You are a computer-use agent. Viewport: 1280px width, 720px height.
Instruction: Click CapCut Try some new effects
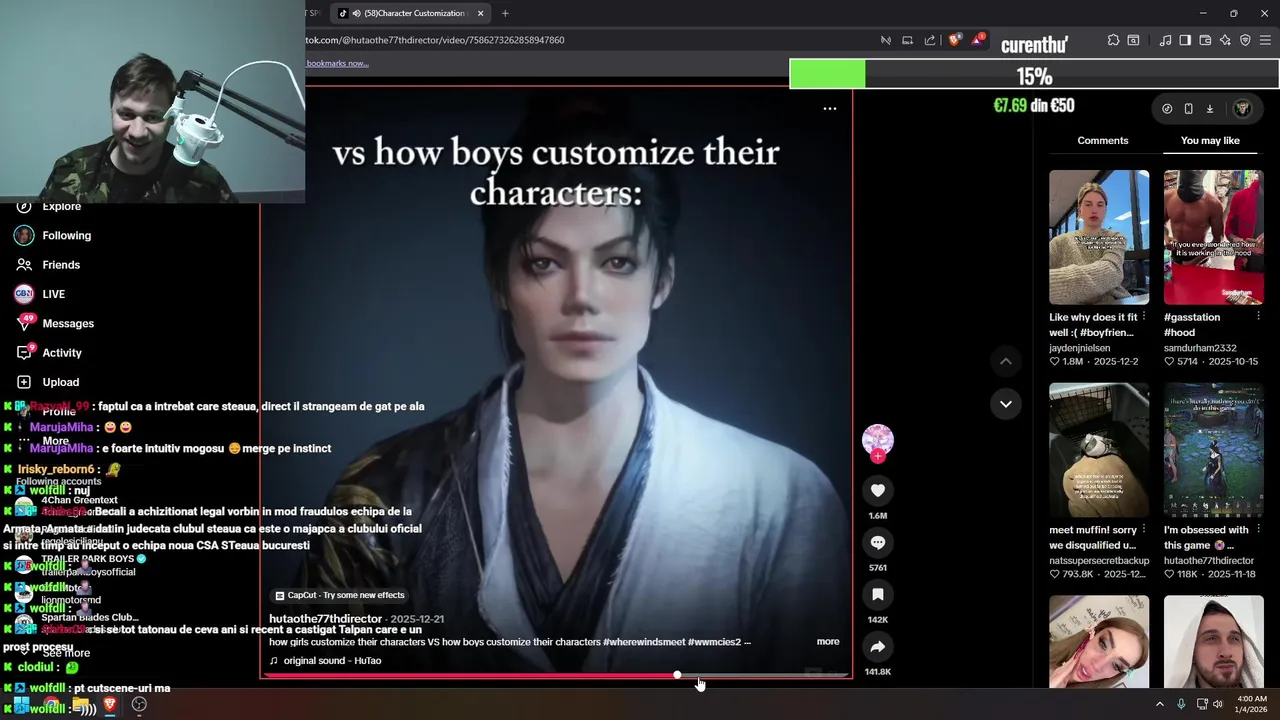340,595
